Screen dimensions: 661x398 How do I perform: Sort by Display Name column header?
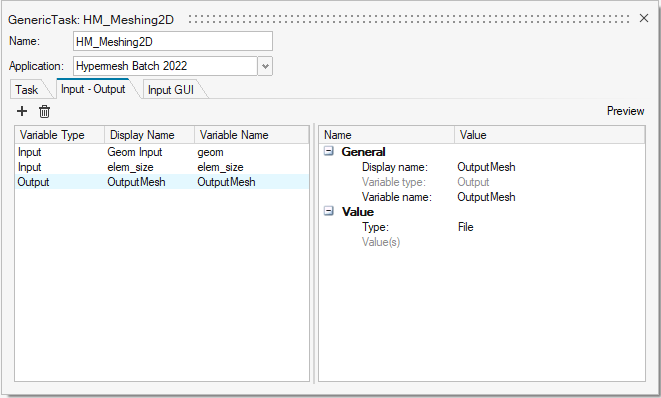point(149,135)
